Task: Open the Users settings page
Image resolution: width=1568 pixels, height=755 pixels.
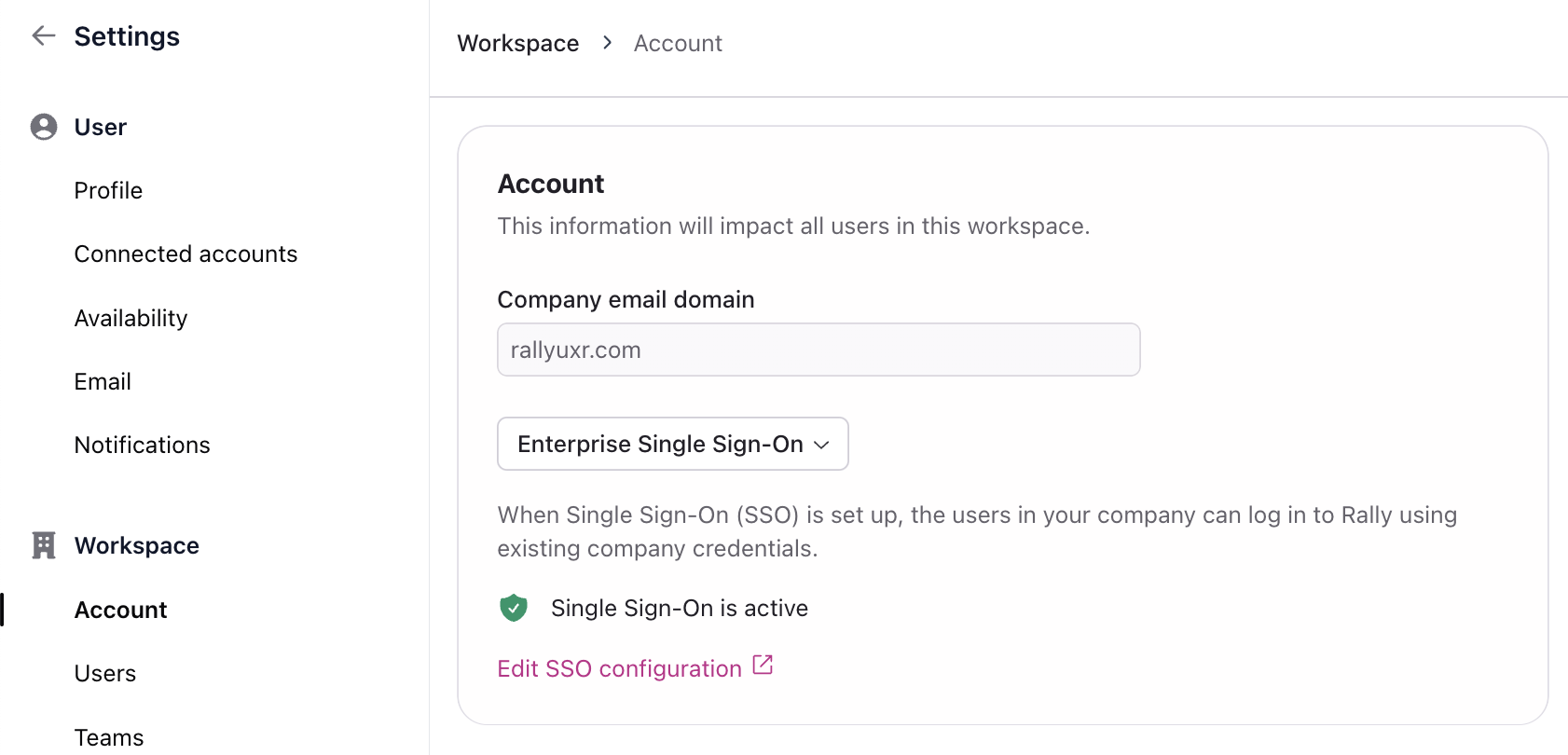Action: (x=105, y=673)
